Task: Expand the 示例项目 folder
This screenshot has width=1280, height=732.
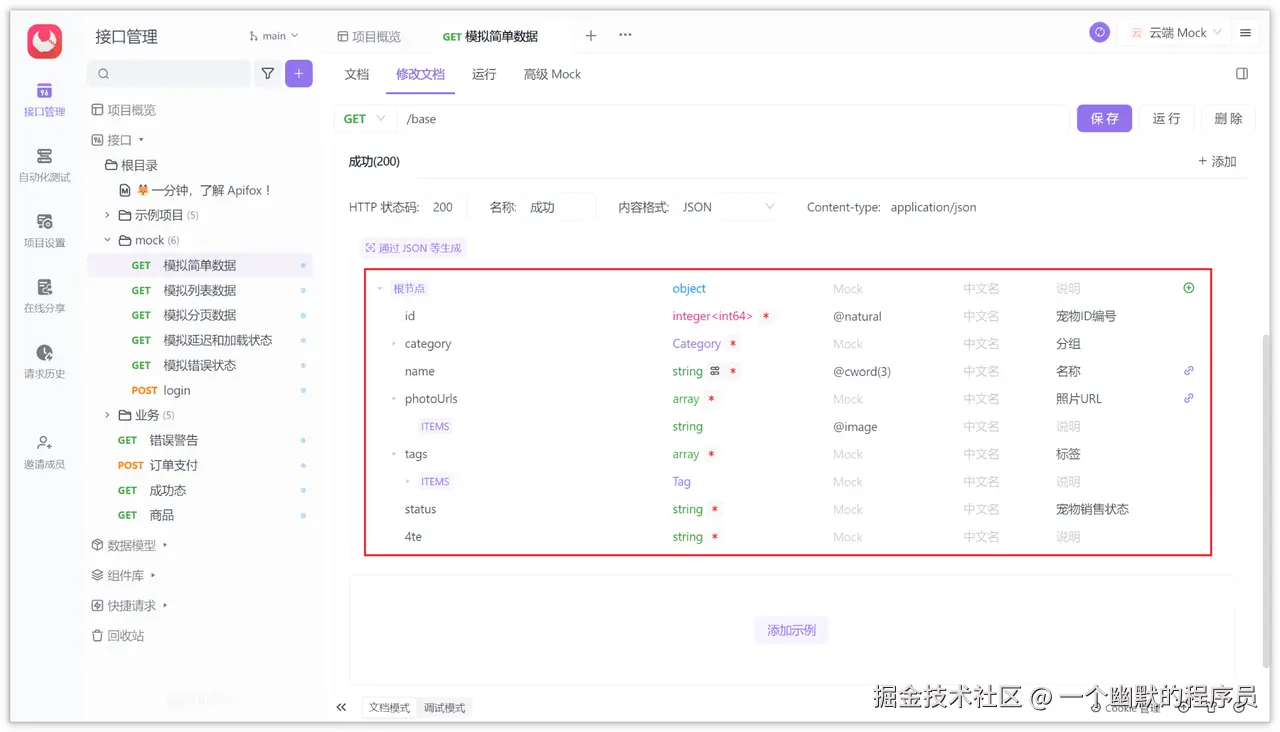Action: point(108,215)
